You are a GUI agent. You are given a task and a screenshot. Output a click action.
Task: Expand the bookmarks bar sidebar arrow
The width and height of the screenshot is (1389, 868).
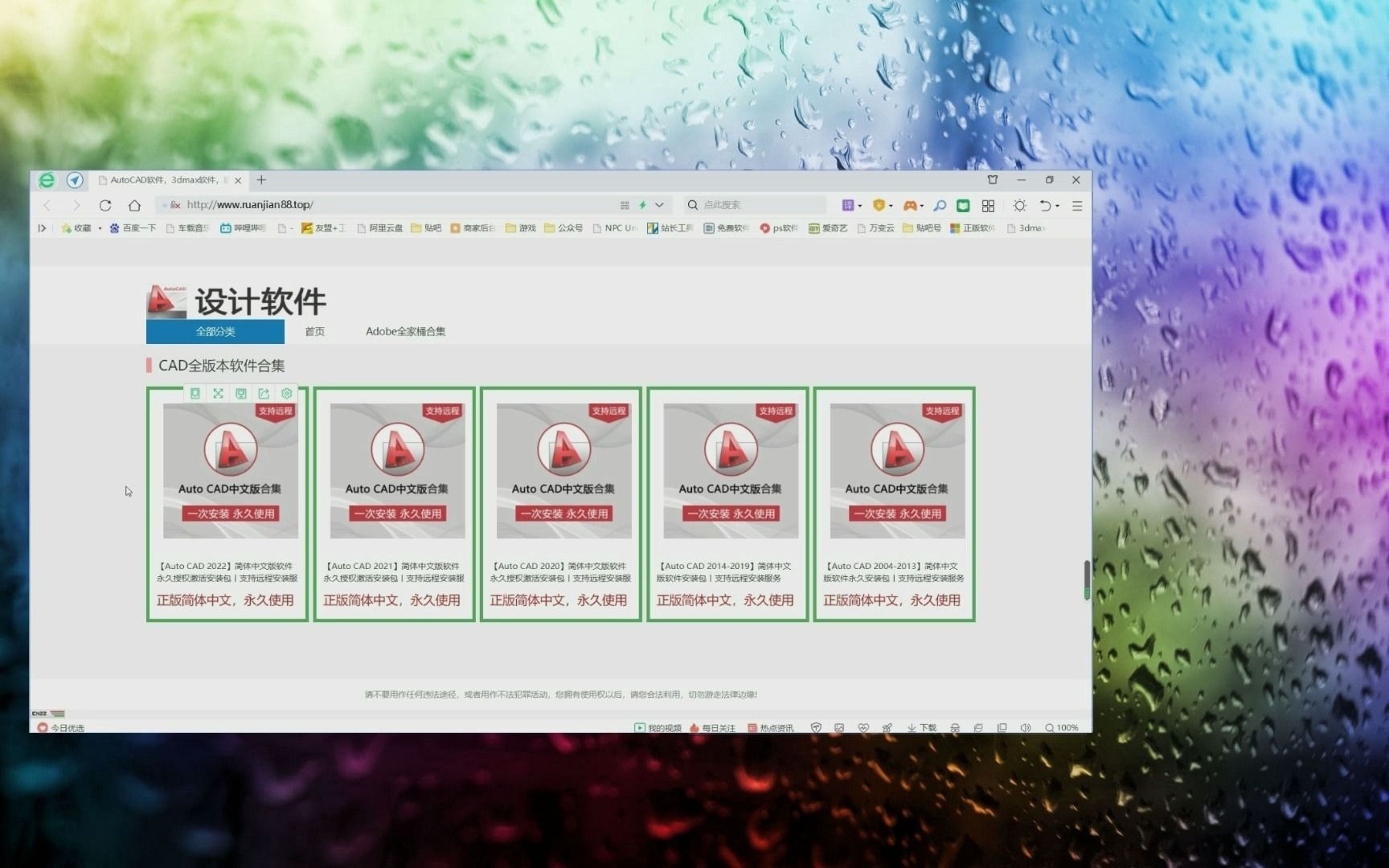click(x=42, y=228)
